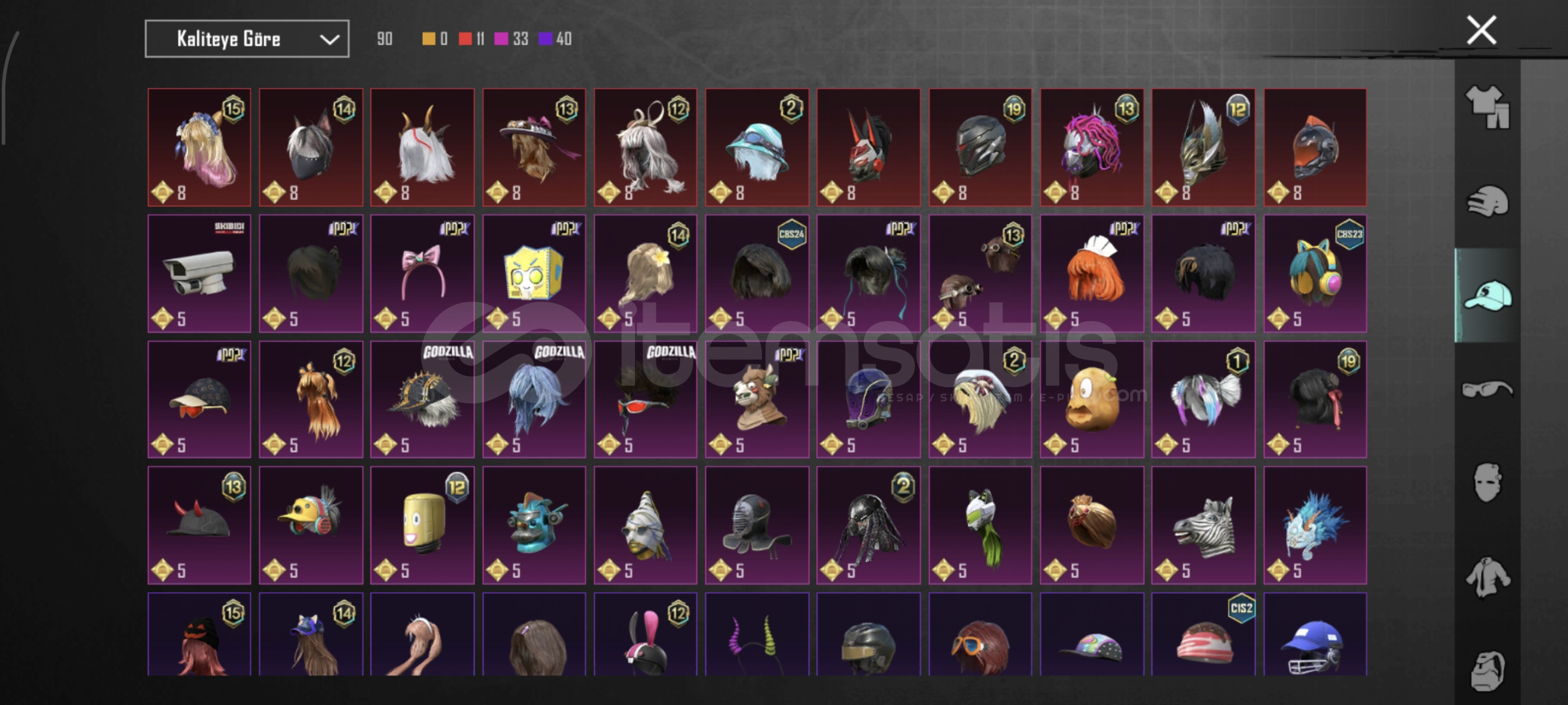Select the cap headwear category icon
The height and width of the screenshot is (705, 1568).
(x=1488, y=296)
